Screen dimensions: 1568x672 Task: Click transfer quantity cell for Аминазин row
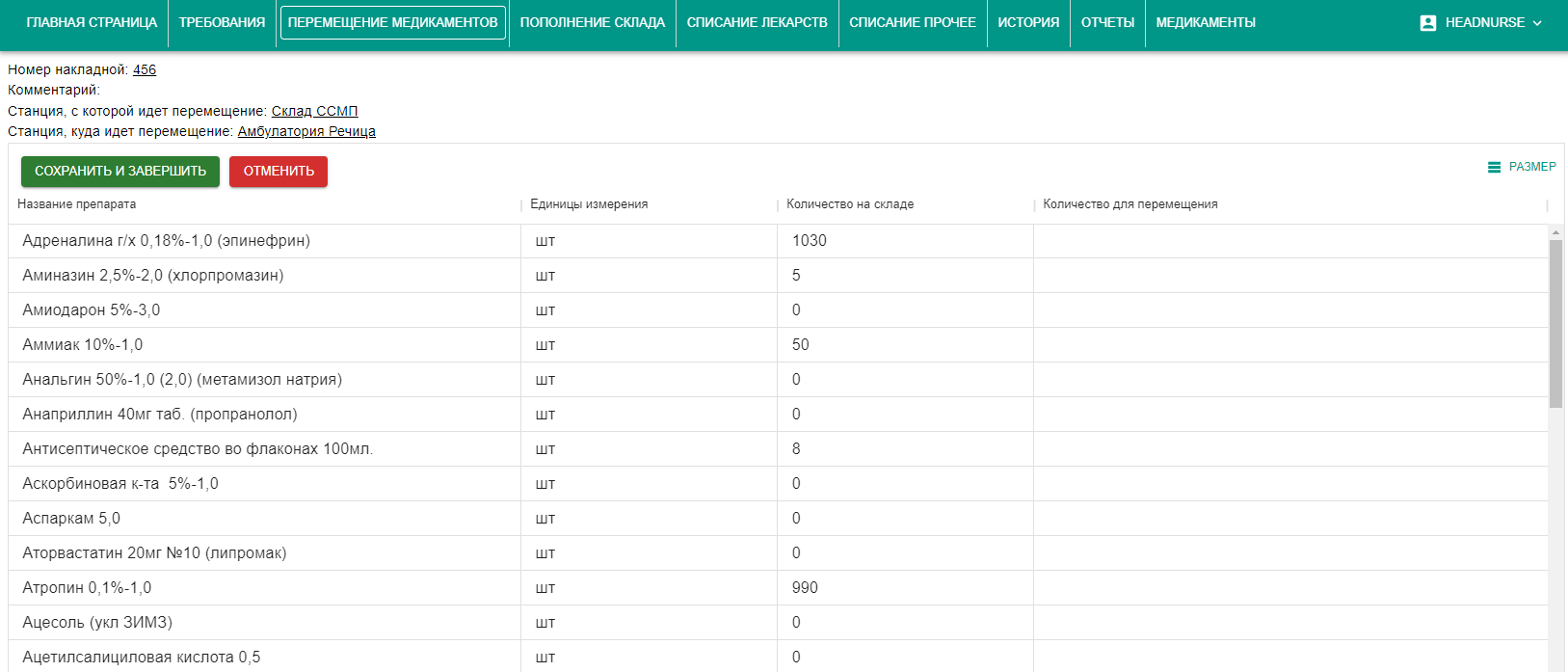(1290, 276)
